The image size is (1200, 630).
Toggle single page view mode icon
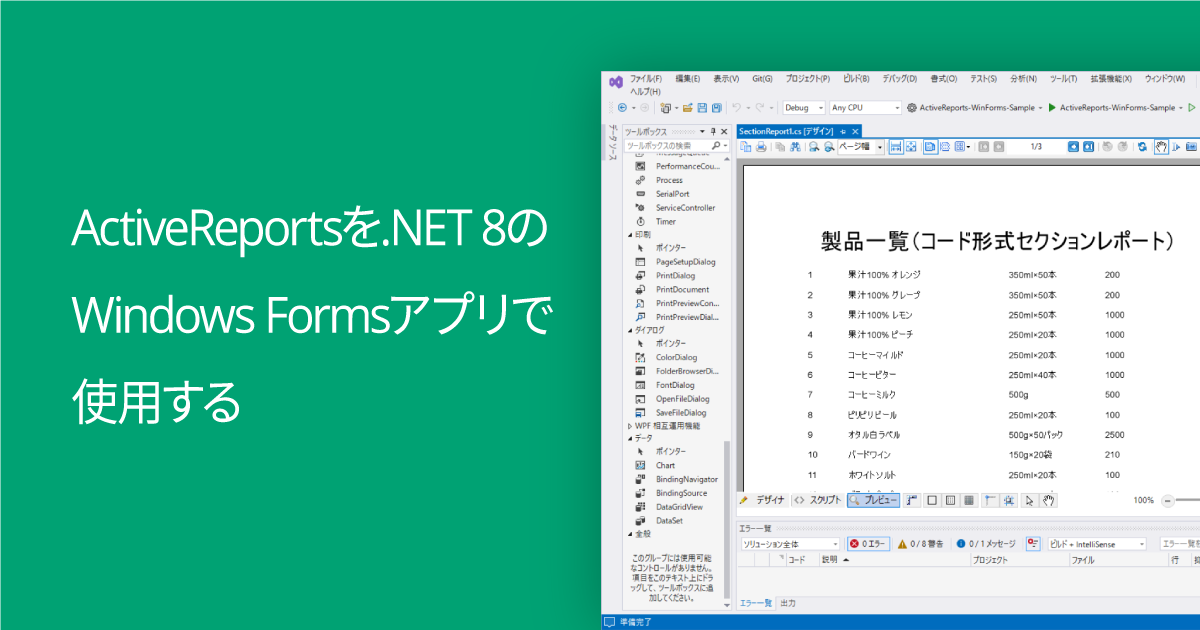pos(930,147)
